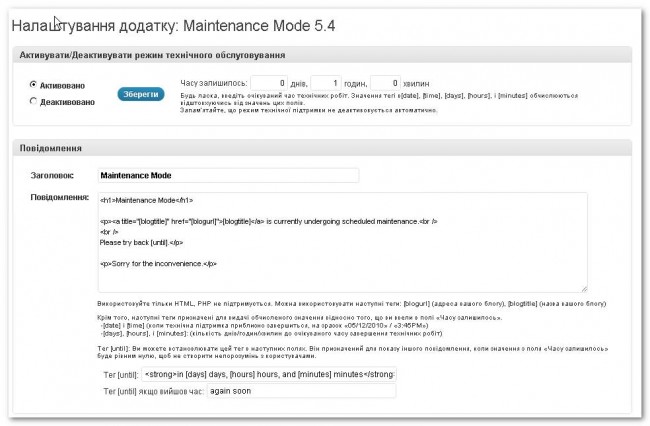
Task: Click inside the Повідомлення HTML textarea
Action: pyautogui.click(x=343, y=242)
